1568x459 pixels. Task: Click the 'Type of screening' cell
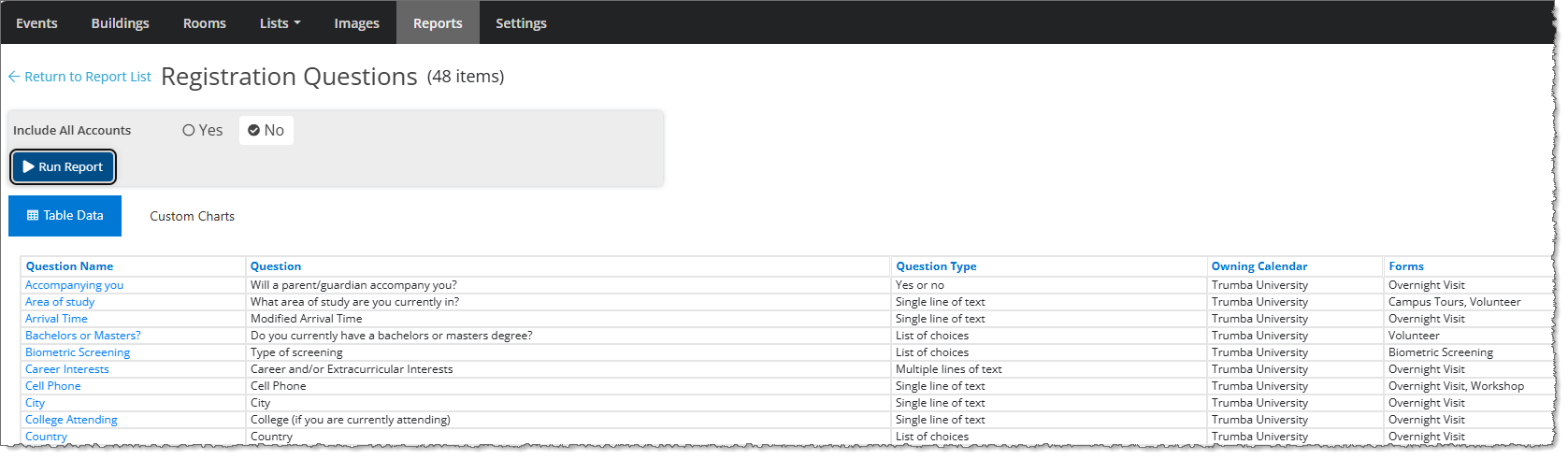tap(296, 352)
